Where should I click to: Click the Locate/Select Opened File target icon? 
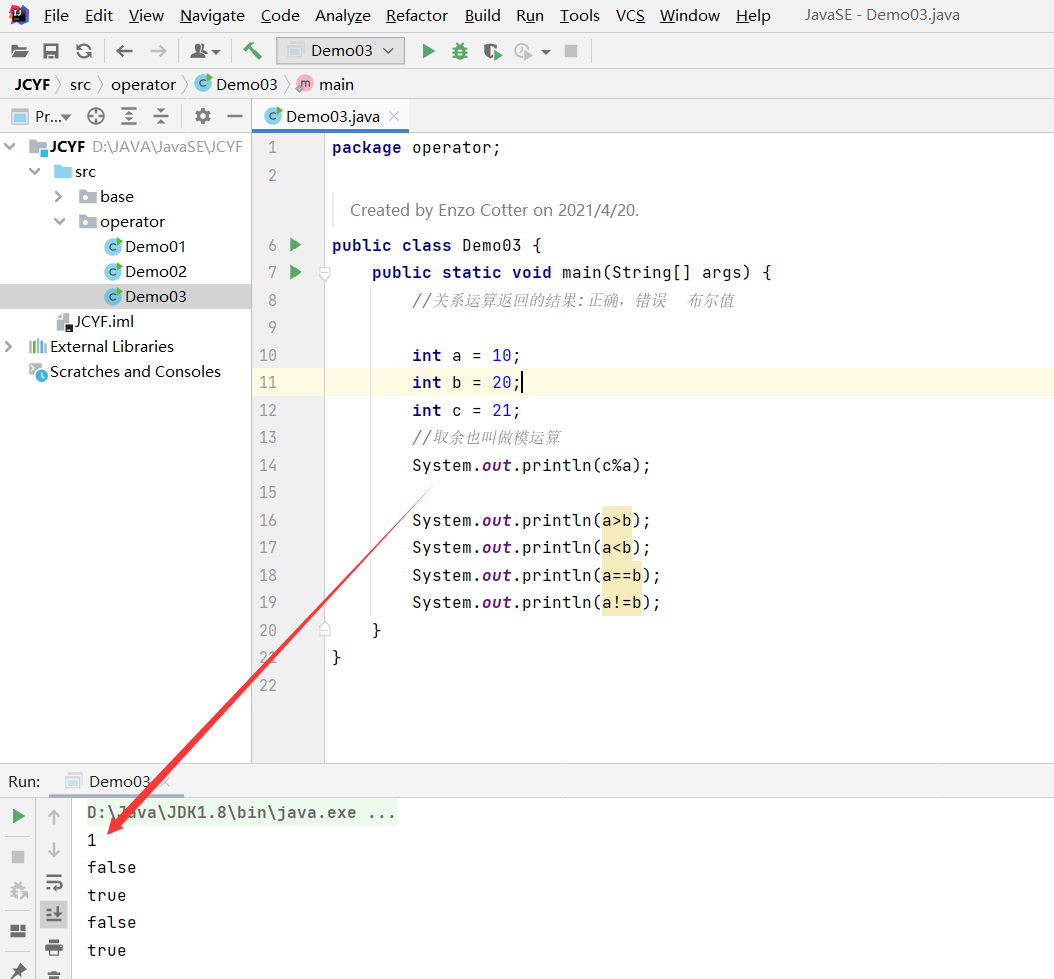96,116
